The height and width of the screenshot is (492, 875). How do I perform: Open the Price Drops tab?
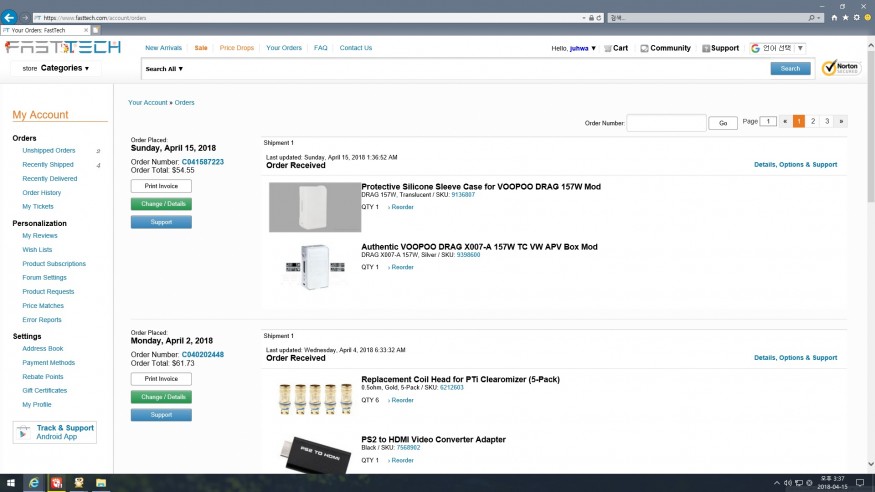tap(237, 48)
